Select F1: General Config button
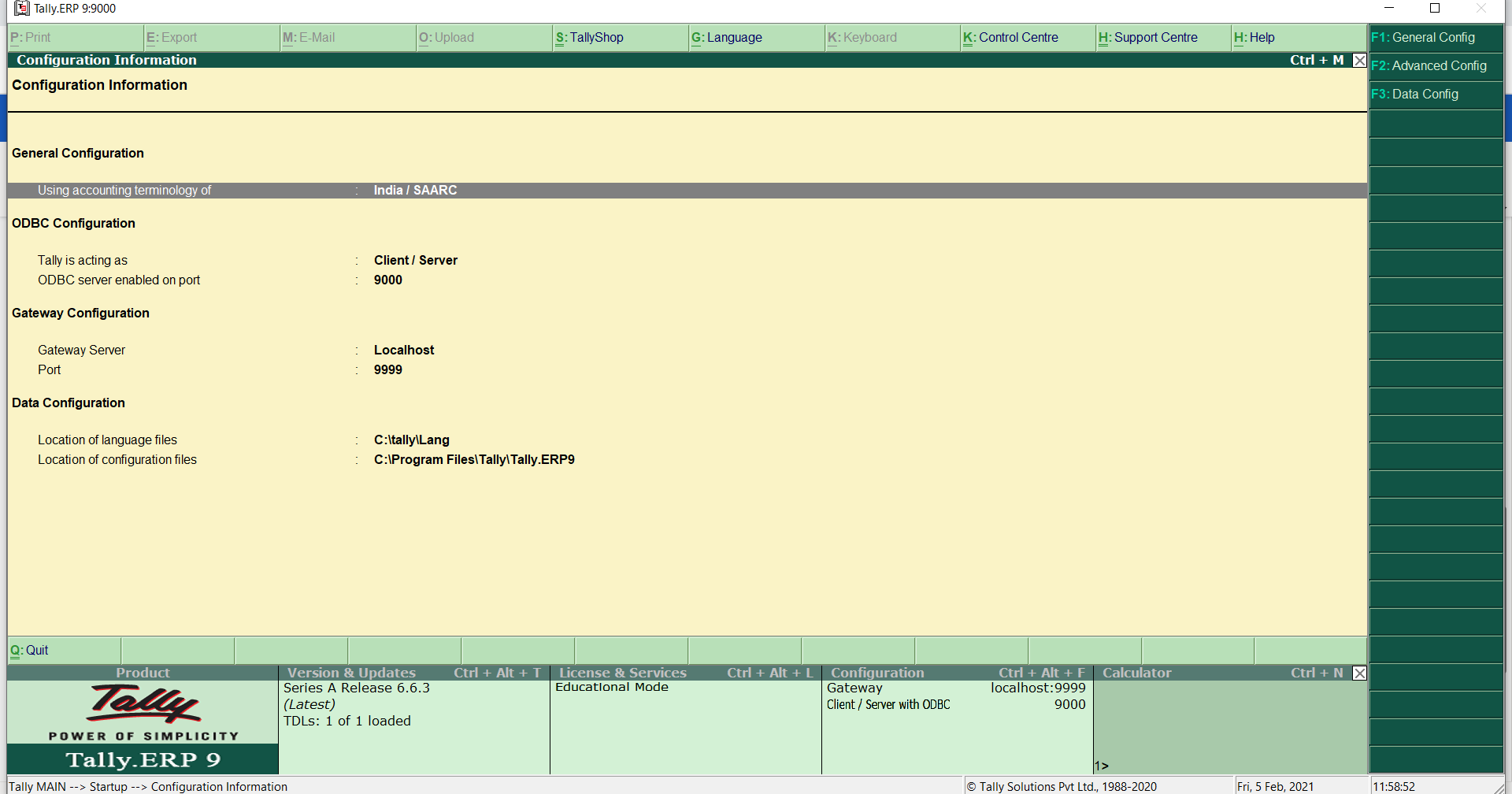This screenshot has height=794, width=1512. point(1436,37)
